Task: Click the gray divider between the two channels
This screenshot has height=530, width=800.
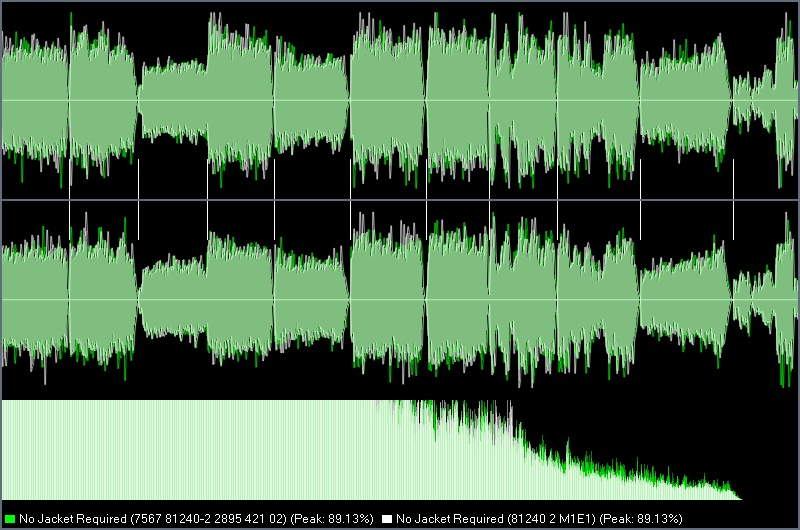Action: (x=400, y=199)
